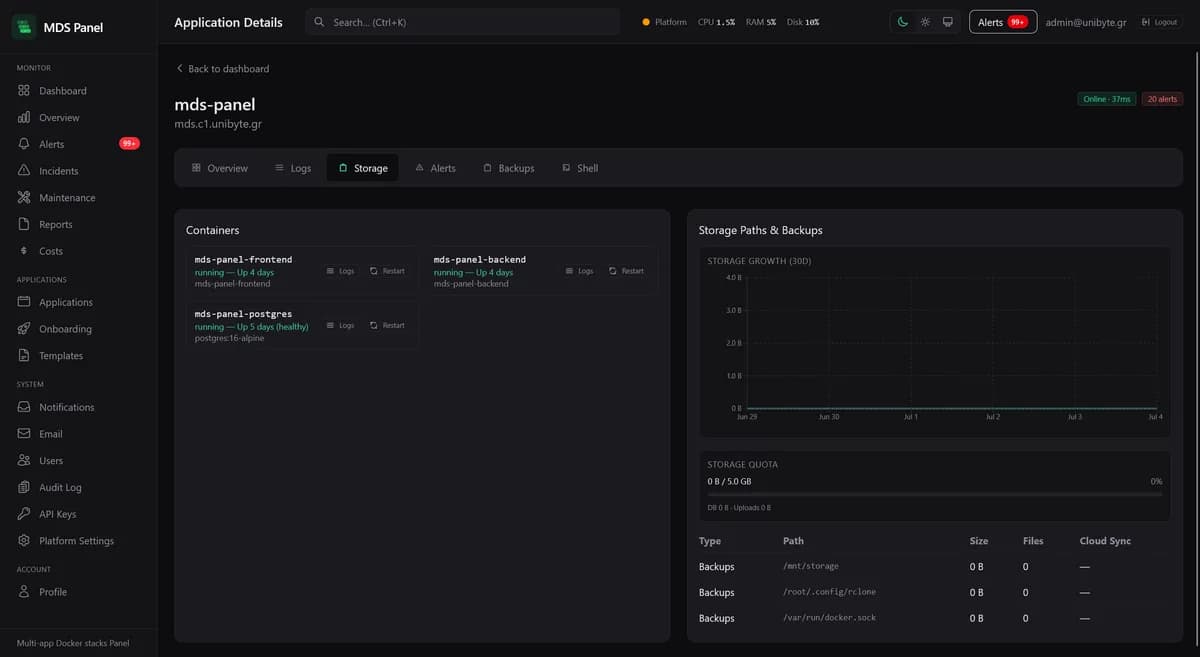Click the Onboarding rocket icon
Screen dimensions: 1200x657
(x=24, y=329)
